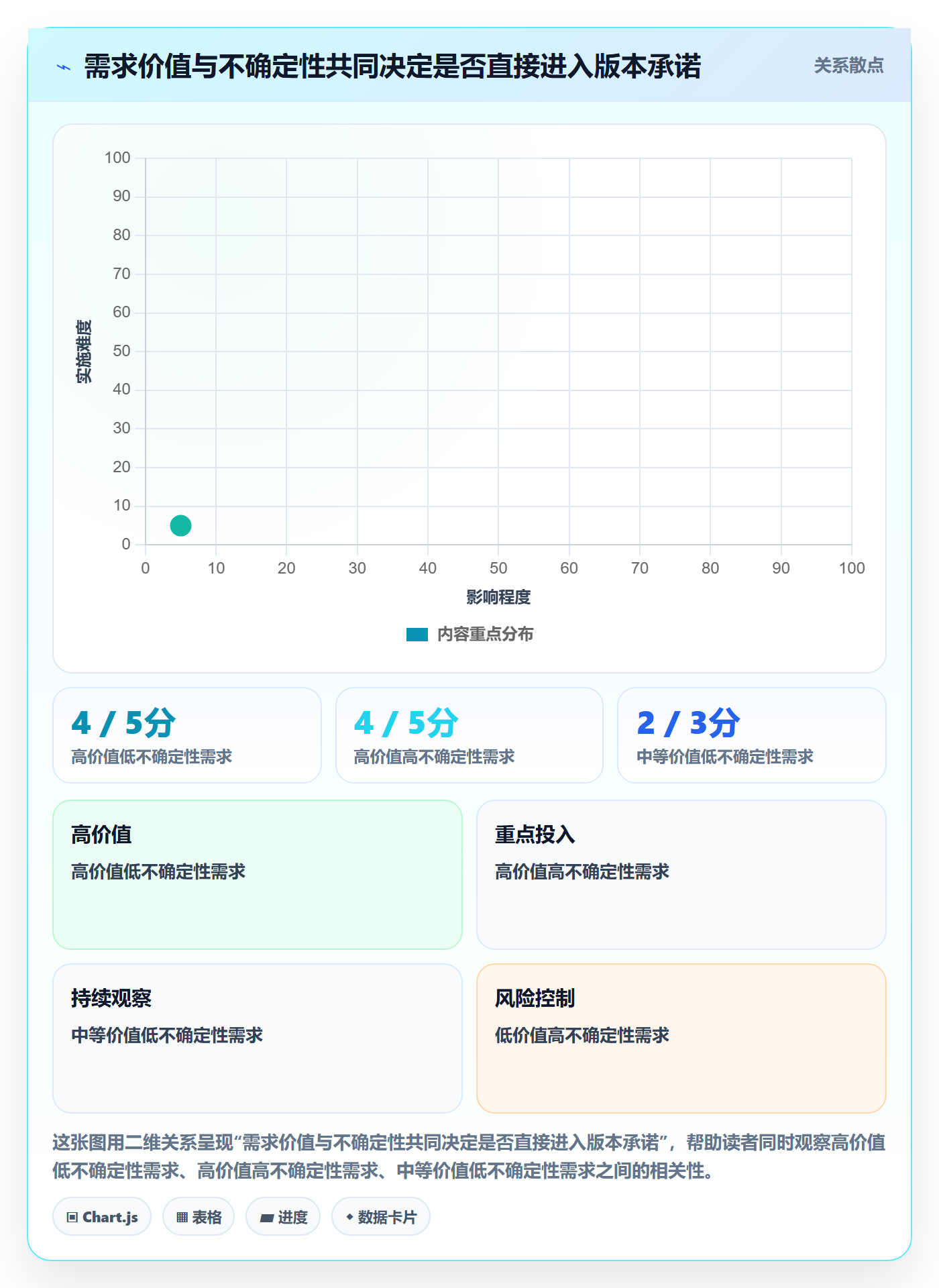
Task: Click the 2 / 3分 score card
Action: 752,735
